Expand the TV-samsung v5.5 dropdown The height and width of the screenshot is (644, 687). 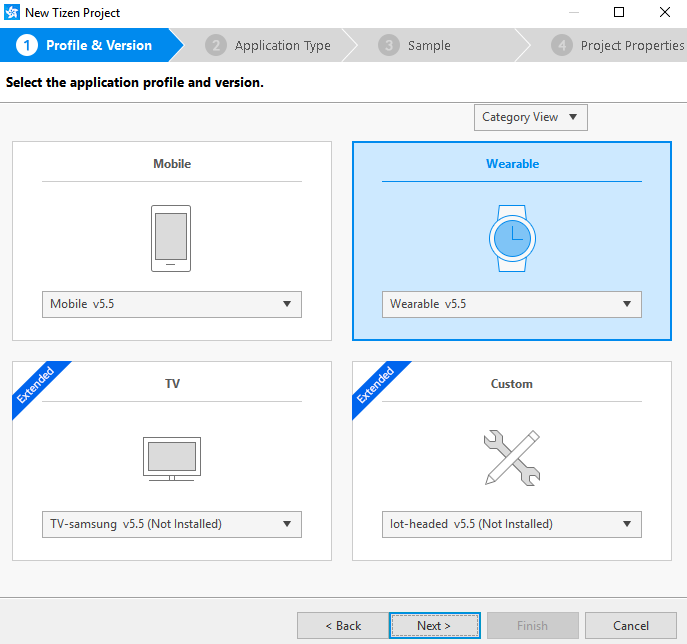[171, 524]
